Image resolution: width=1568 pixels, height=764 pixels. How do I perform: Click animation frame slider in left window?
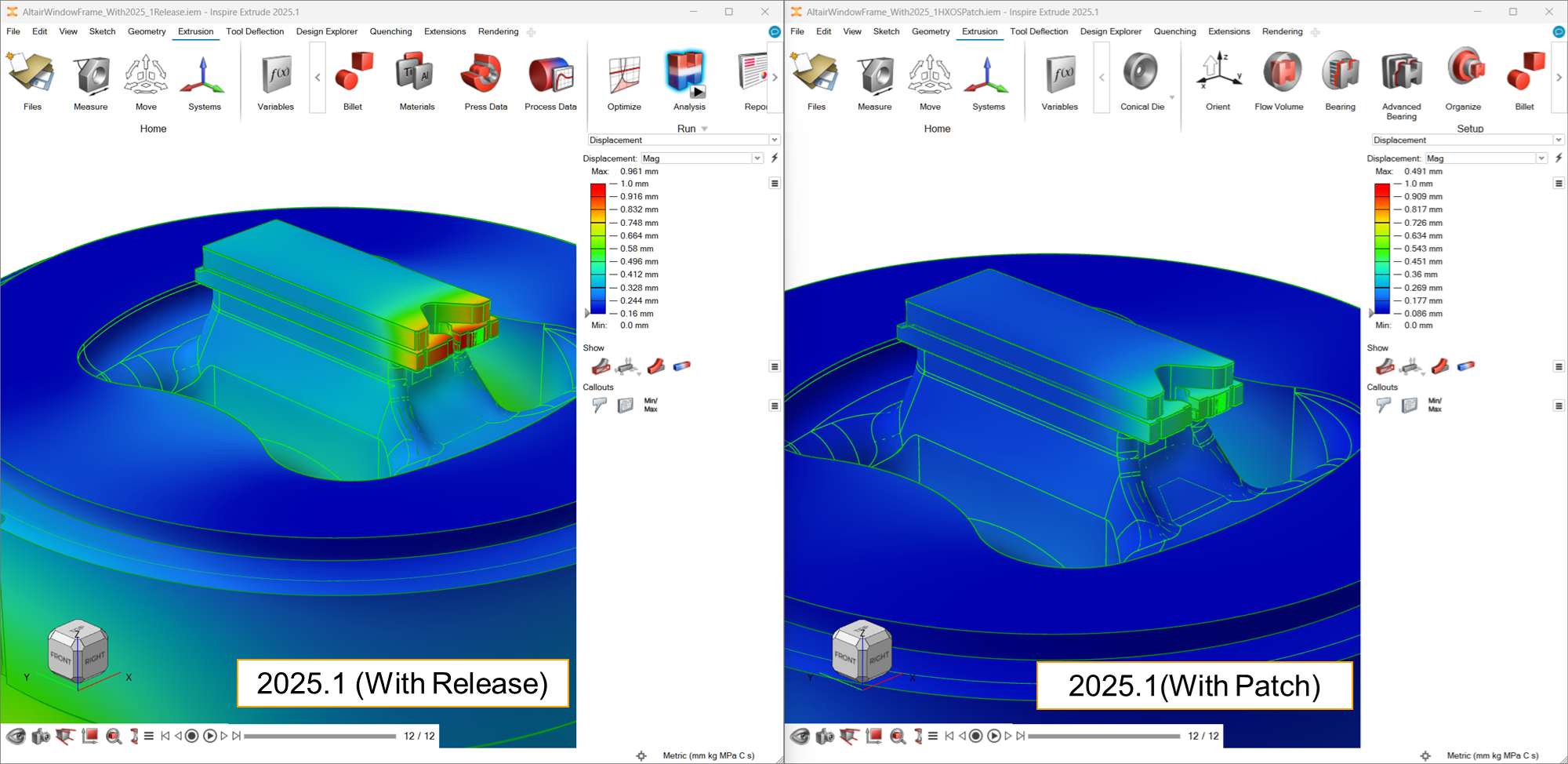click(320, 736)
